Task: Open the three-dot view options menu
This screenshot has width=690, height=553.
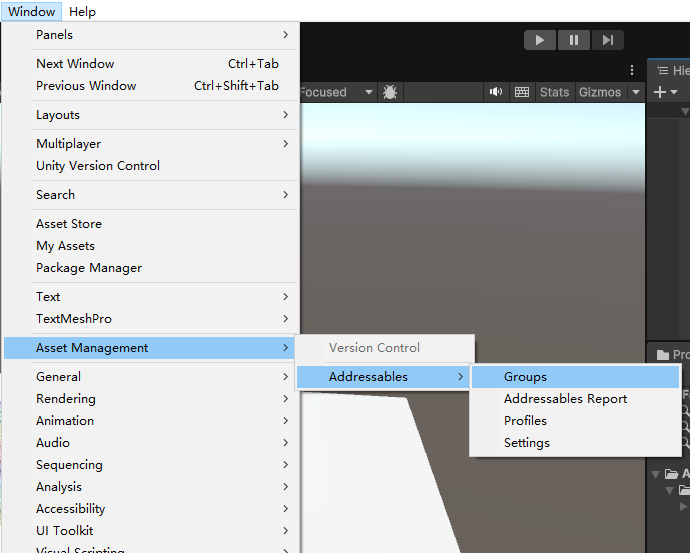Action: (x=632, y=70)
